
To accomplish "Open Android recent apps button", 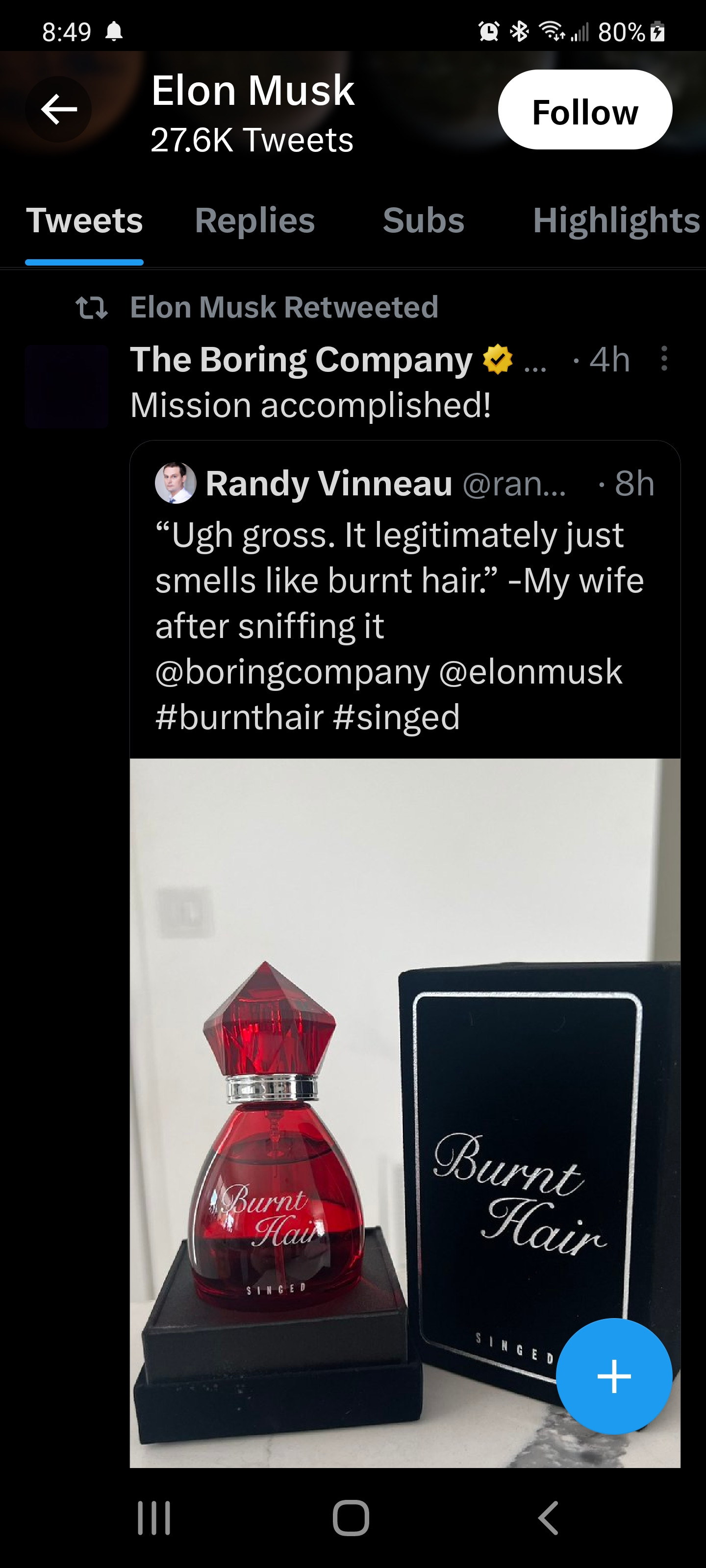I will [x=153, y=1518].
